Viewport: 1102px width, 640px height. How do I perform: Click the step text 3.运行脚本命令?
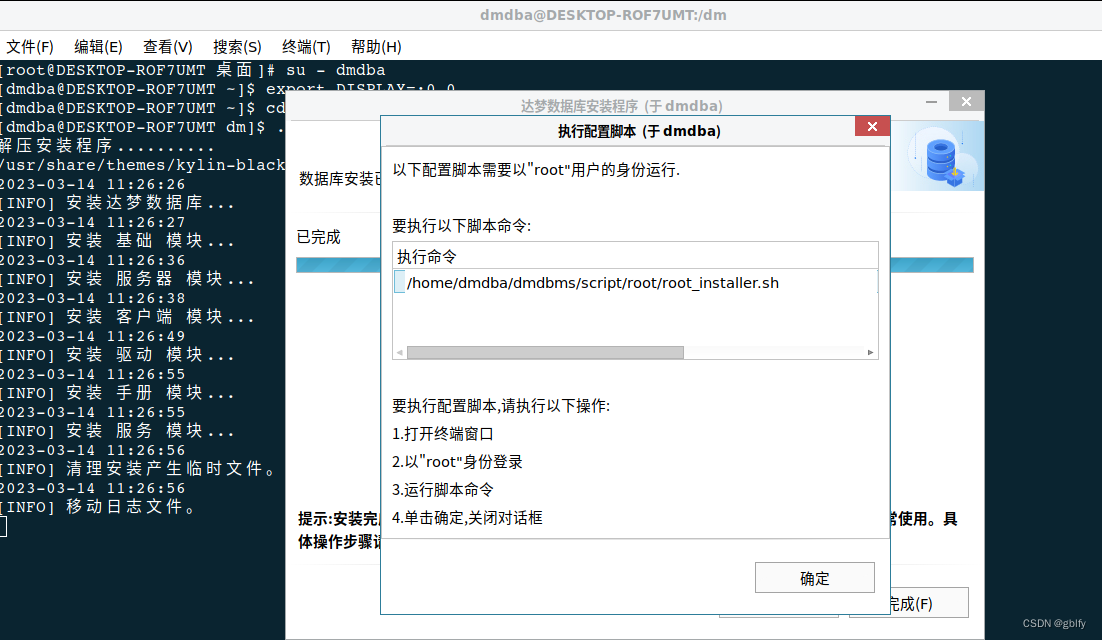443,490
